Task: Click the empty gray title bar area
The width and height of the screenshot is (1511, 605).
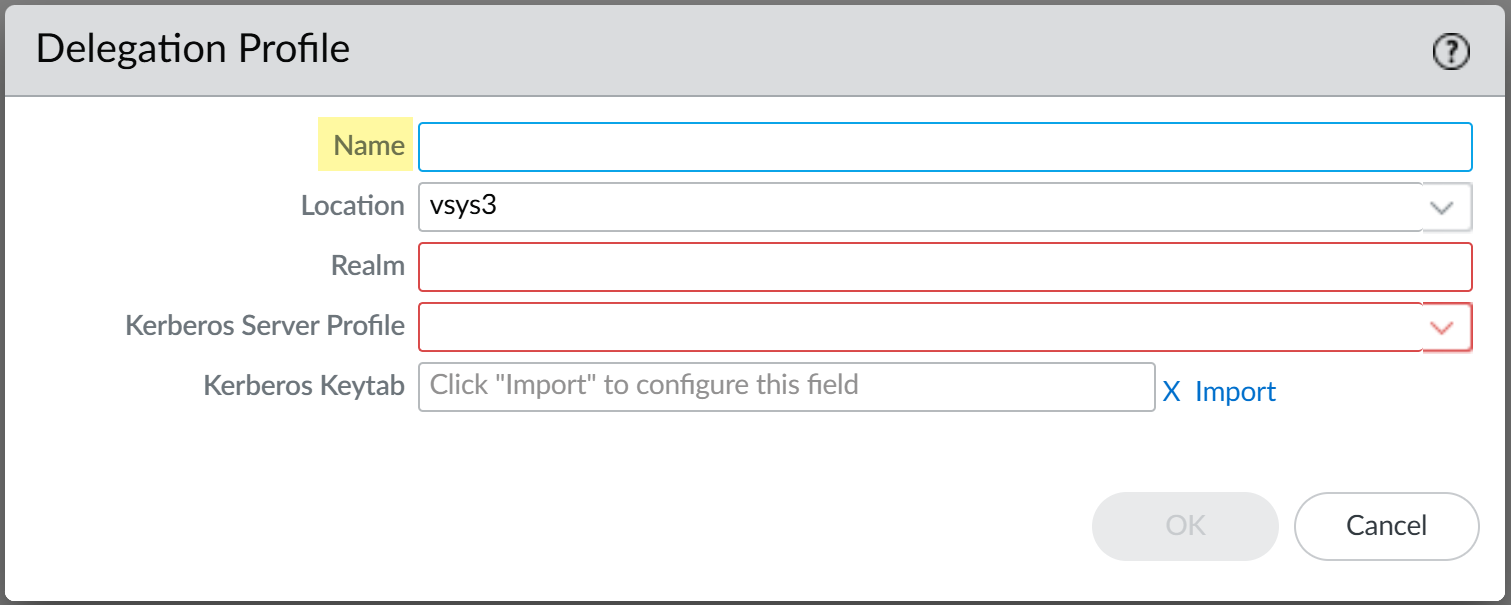Action: [850, 50]
